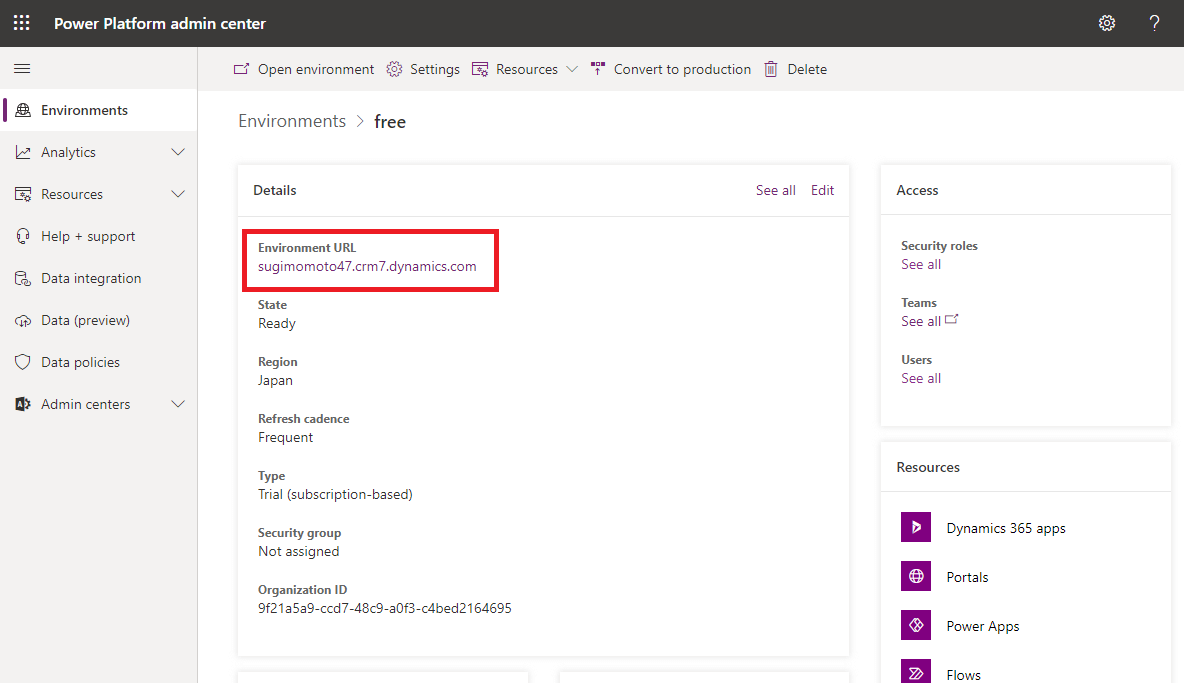Click the Portals globe icon
The width and height of the screenshot is (1184, 683).
pyautogui.click(x=916, y=577)
